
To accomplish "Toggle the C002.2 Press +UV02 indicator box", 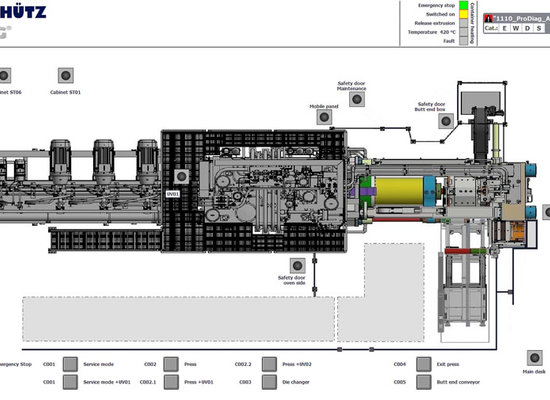I will pyautogui.click(x=269, y=364).
